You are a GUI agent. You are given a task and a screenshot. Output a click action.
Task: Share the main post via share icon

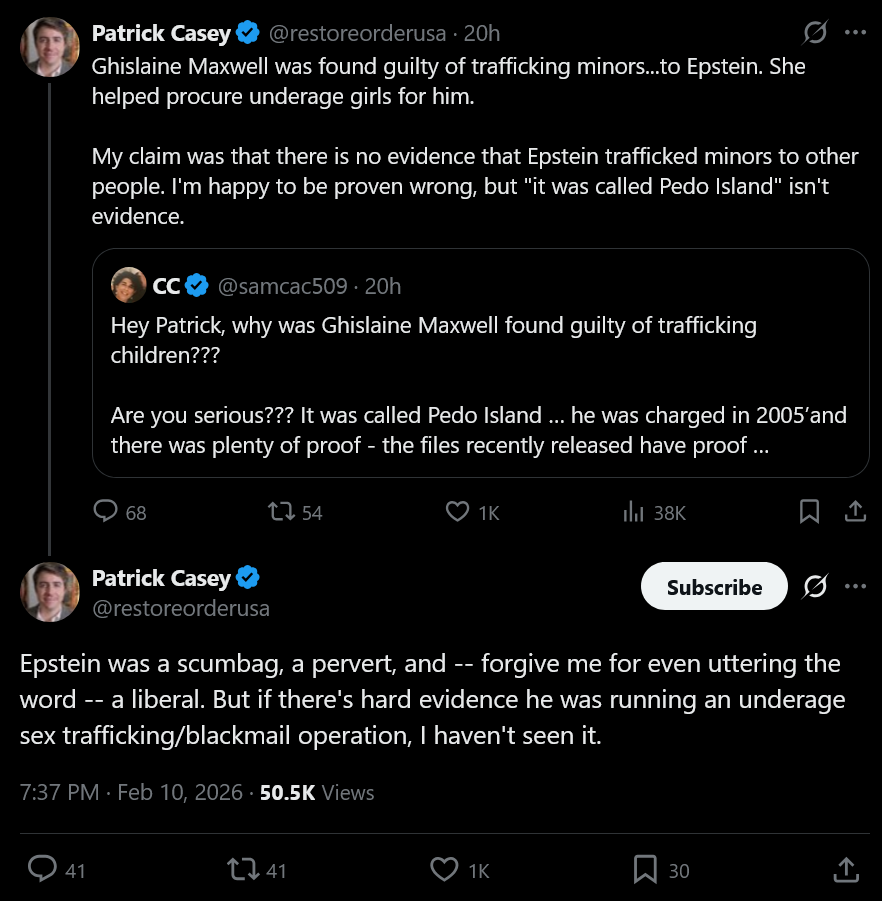tap(846, 869)
